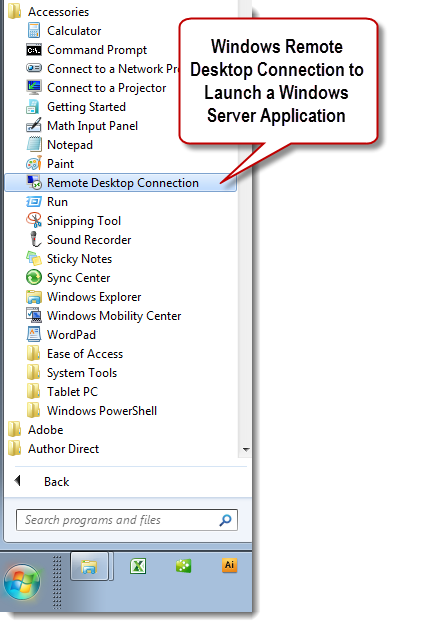The image size is (432, 627).
Task: Expand the Windows PowerShell folder
Action: pyautogui.click(x=34, y=410)
